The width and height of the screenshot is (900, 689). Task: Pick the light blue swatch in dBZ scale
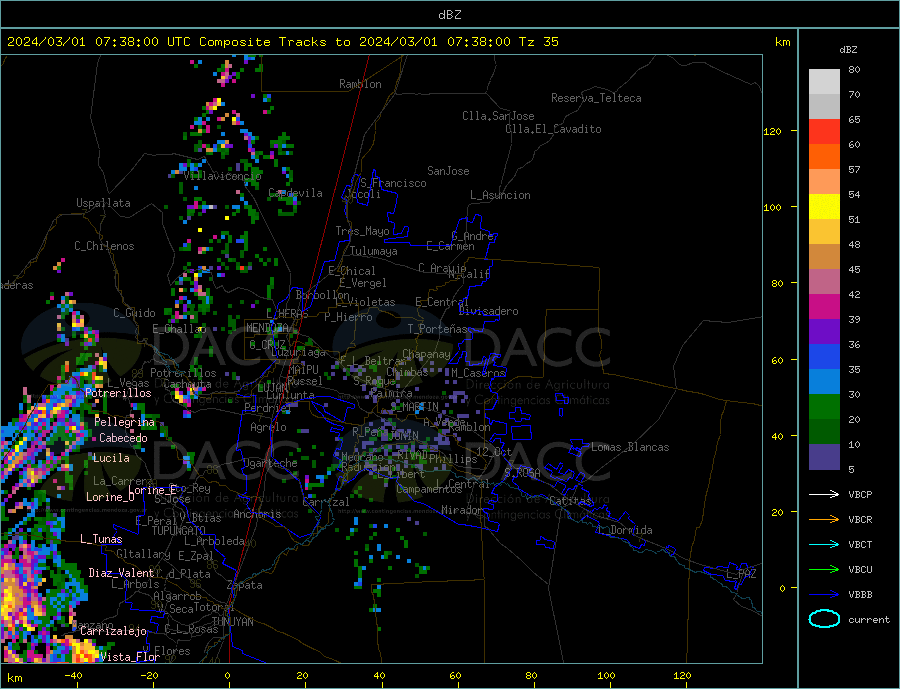point(824,382)
